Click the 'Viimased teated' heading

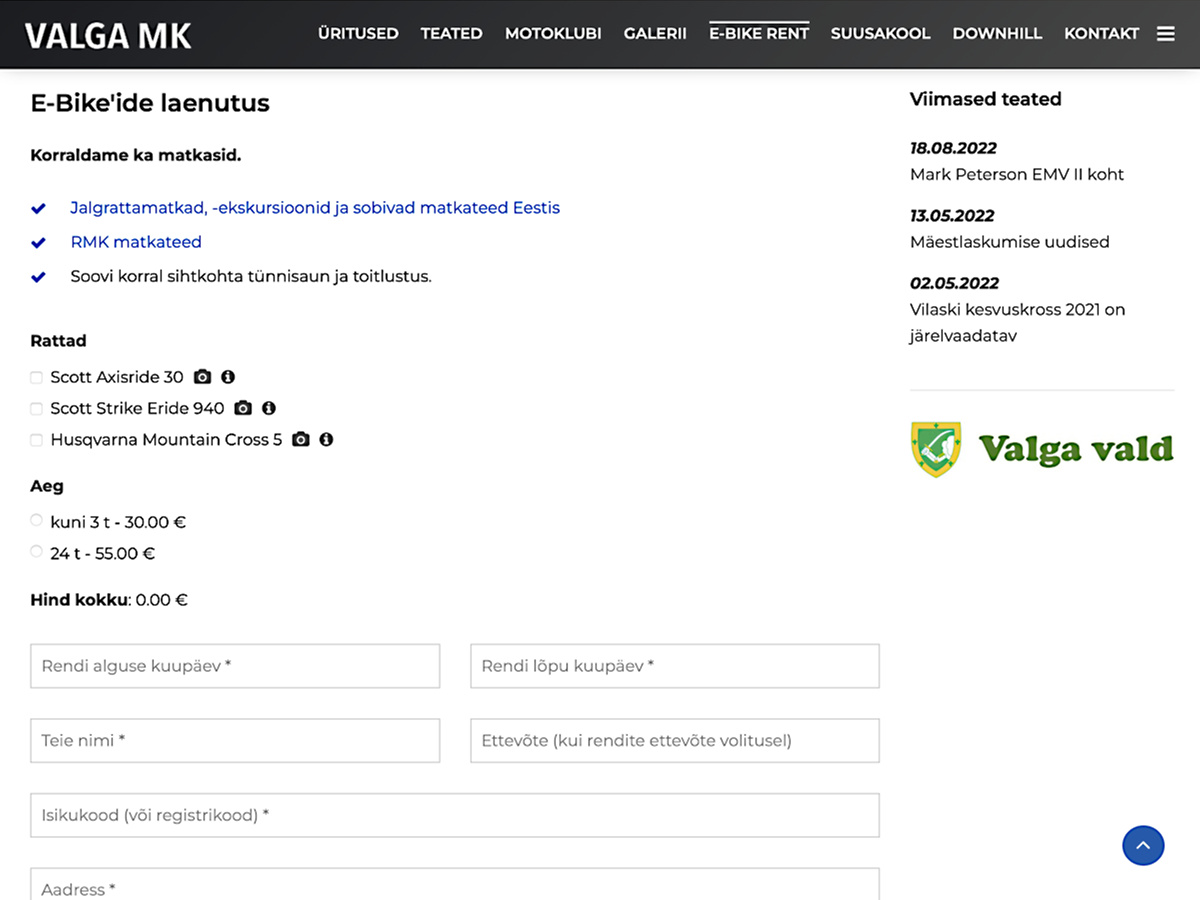click(986, 99)
